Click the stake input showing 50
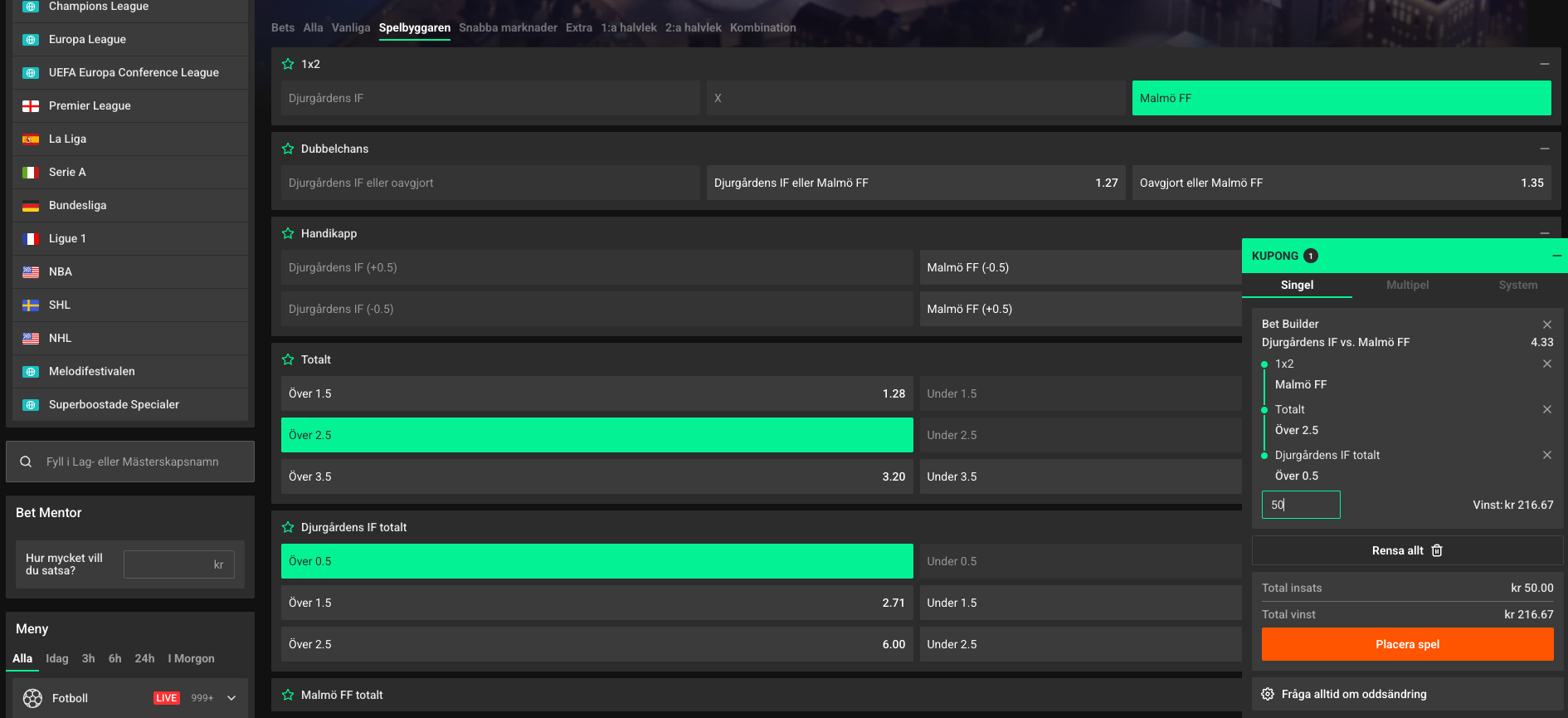Screen dimensions: 1568x718 point(1301,505)
